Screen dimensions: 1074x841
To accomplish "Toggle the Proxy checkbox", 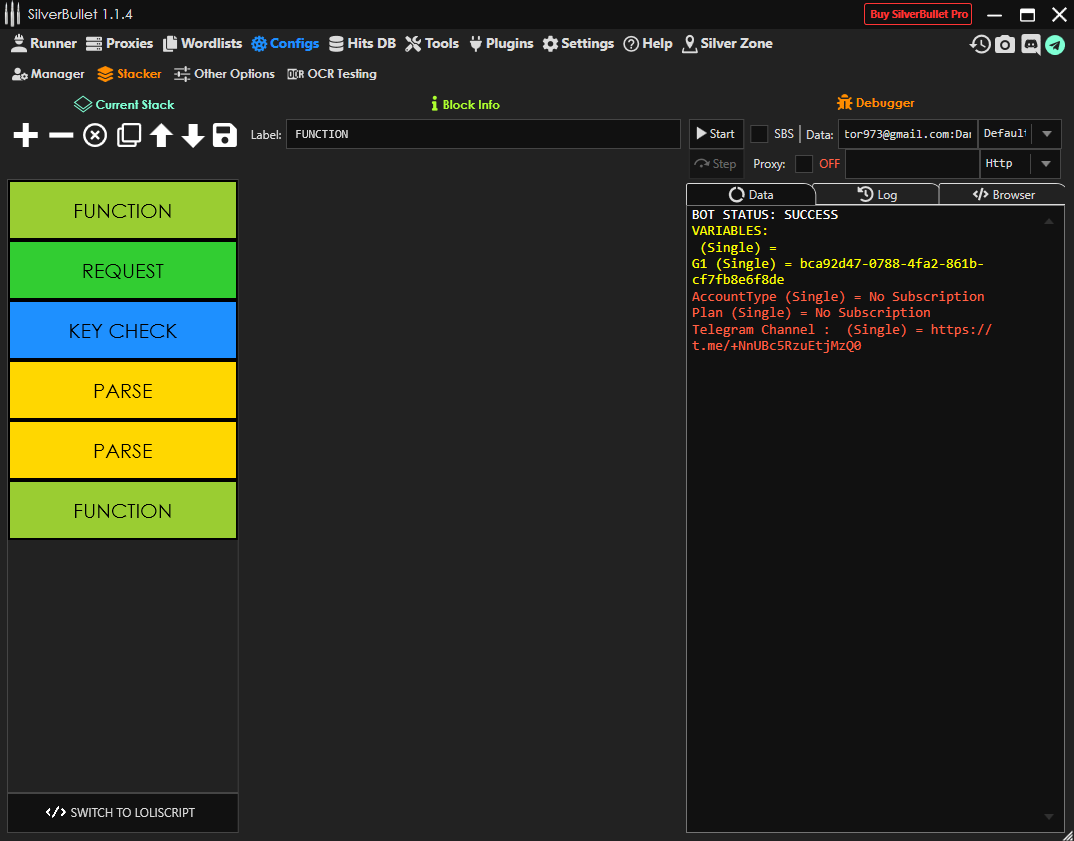I will coord(804,164).
